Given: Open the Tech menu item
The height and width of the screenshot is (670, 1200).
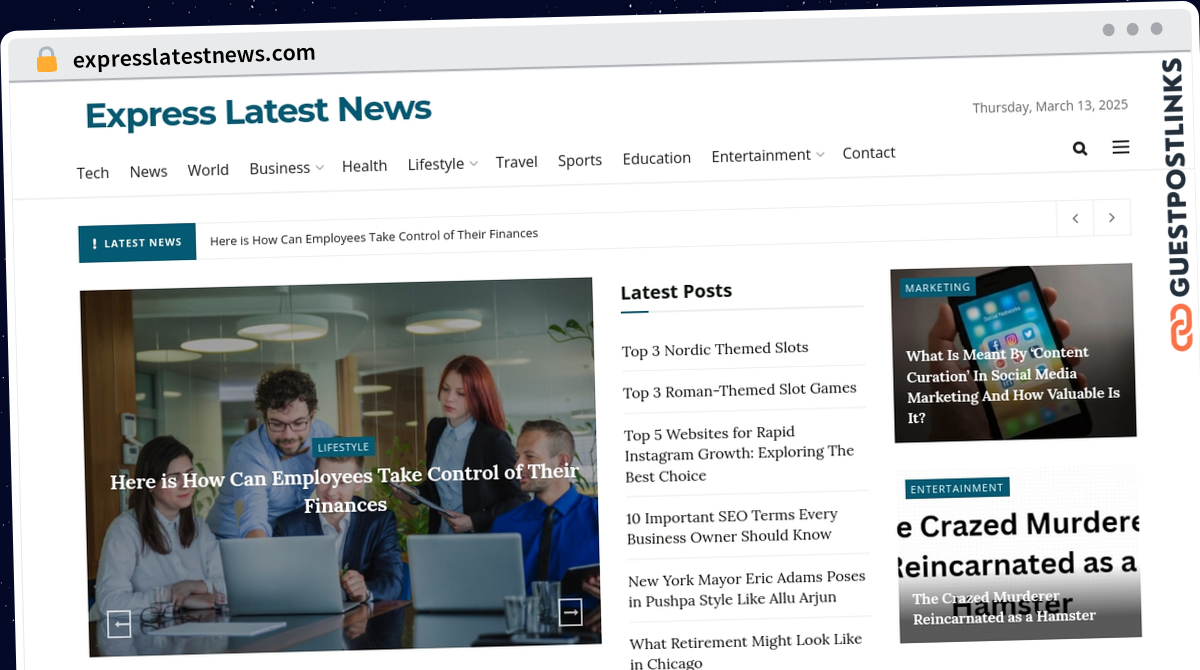Looking at the screenshot, I should click(93, 173).
